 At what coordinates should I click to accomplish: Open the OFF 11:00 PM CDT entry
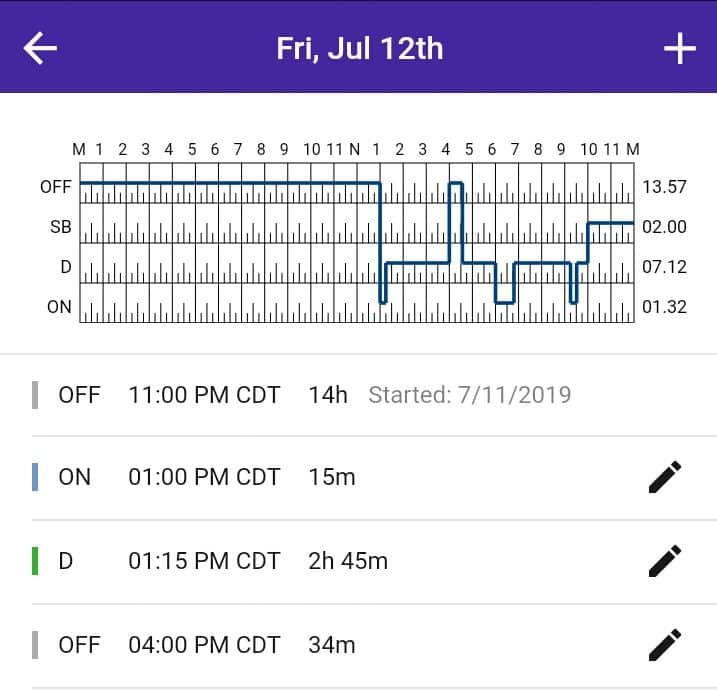(x=358, y=395)
